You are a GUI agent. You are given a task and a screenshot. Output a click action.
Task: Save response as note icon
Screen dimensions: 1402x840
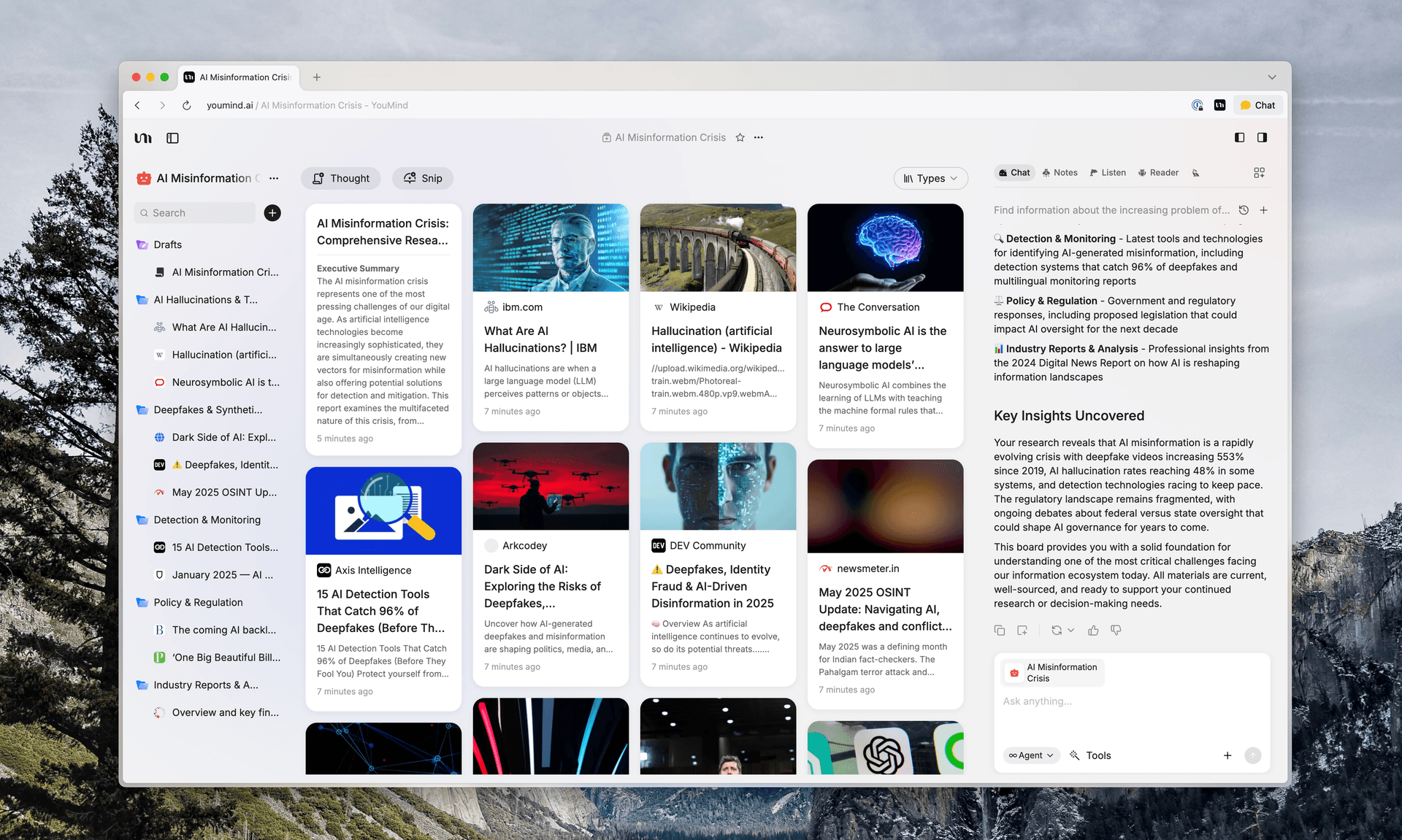(x=1022, y=631)
